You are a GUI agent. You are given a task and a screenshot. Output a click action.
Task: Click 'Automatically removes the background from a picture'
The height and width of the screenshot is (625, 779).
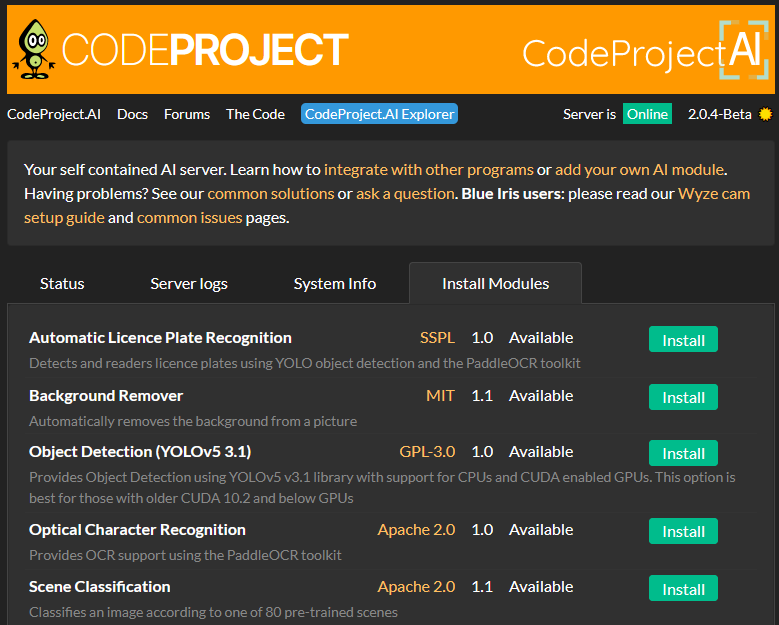[x=193, y=421]
